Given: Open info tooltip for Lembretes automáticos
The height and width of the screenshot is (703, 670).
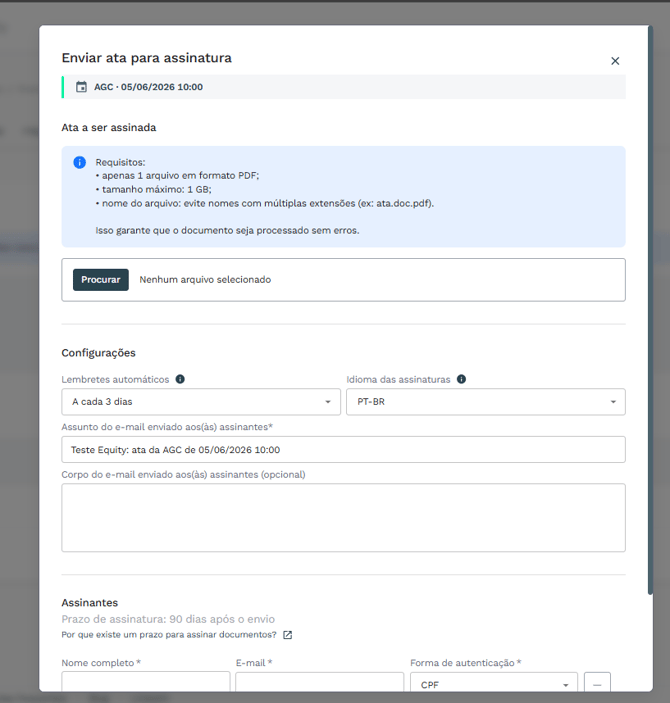Looking at the screenshot, I should [x=180, y=379].
